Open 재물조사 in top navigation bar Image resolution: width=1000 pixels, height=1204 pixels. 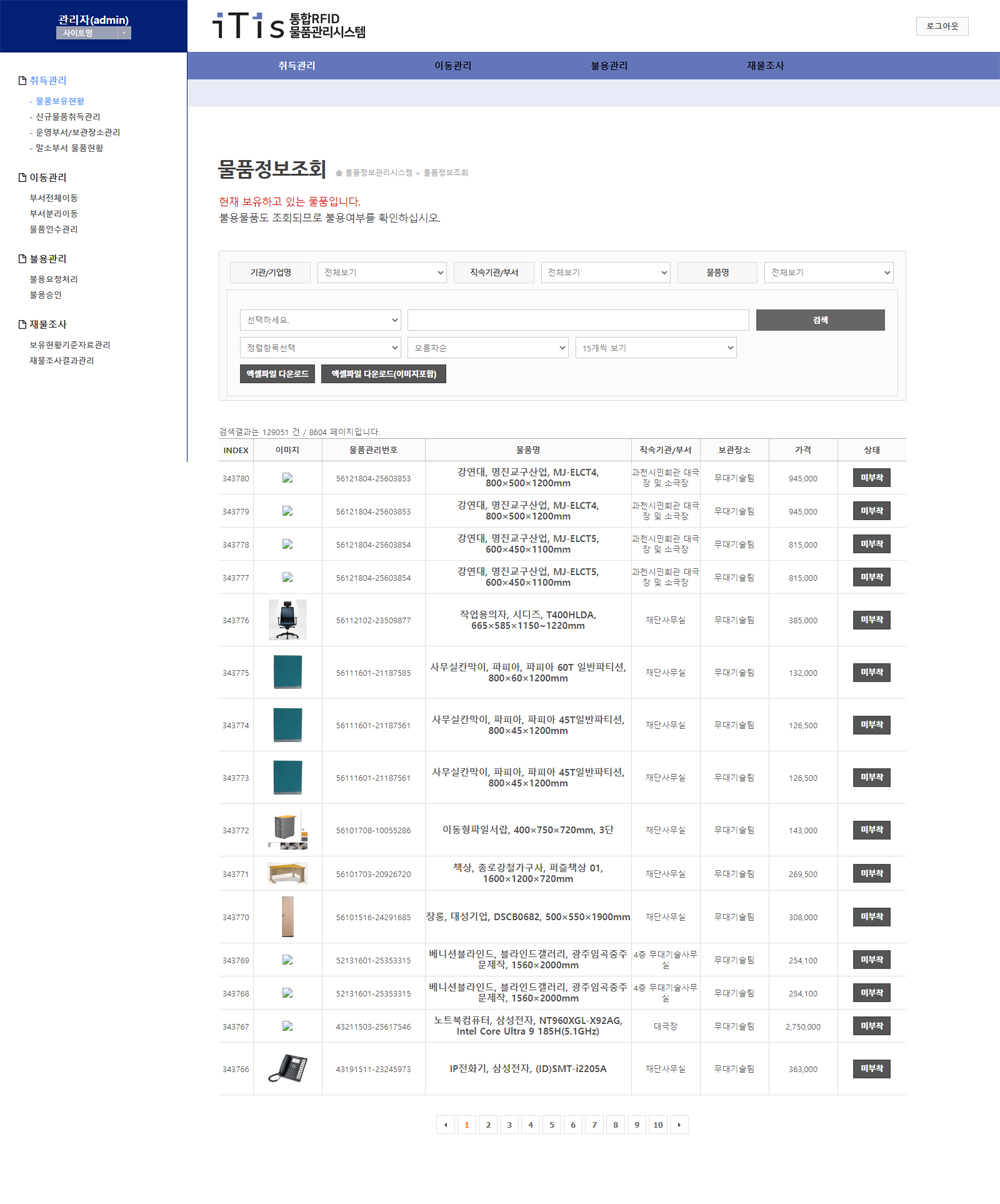(x=765, y=66)
